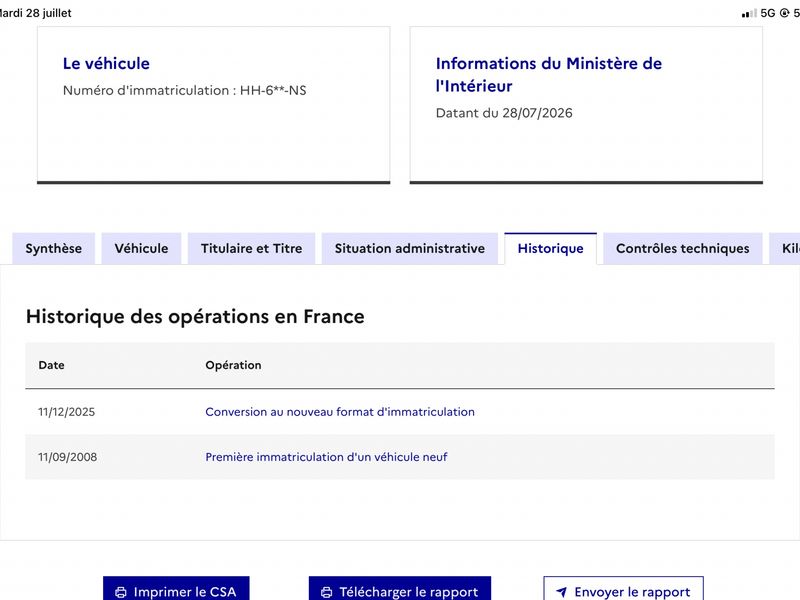This screenshot has height=600, width=800.
Task: Click the Opération column header
Action: click(x=233, y=365)
